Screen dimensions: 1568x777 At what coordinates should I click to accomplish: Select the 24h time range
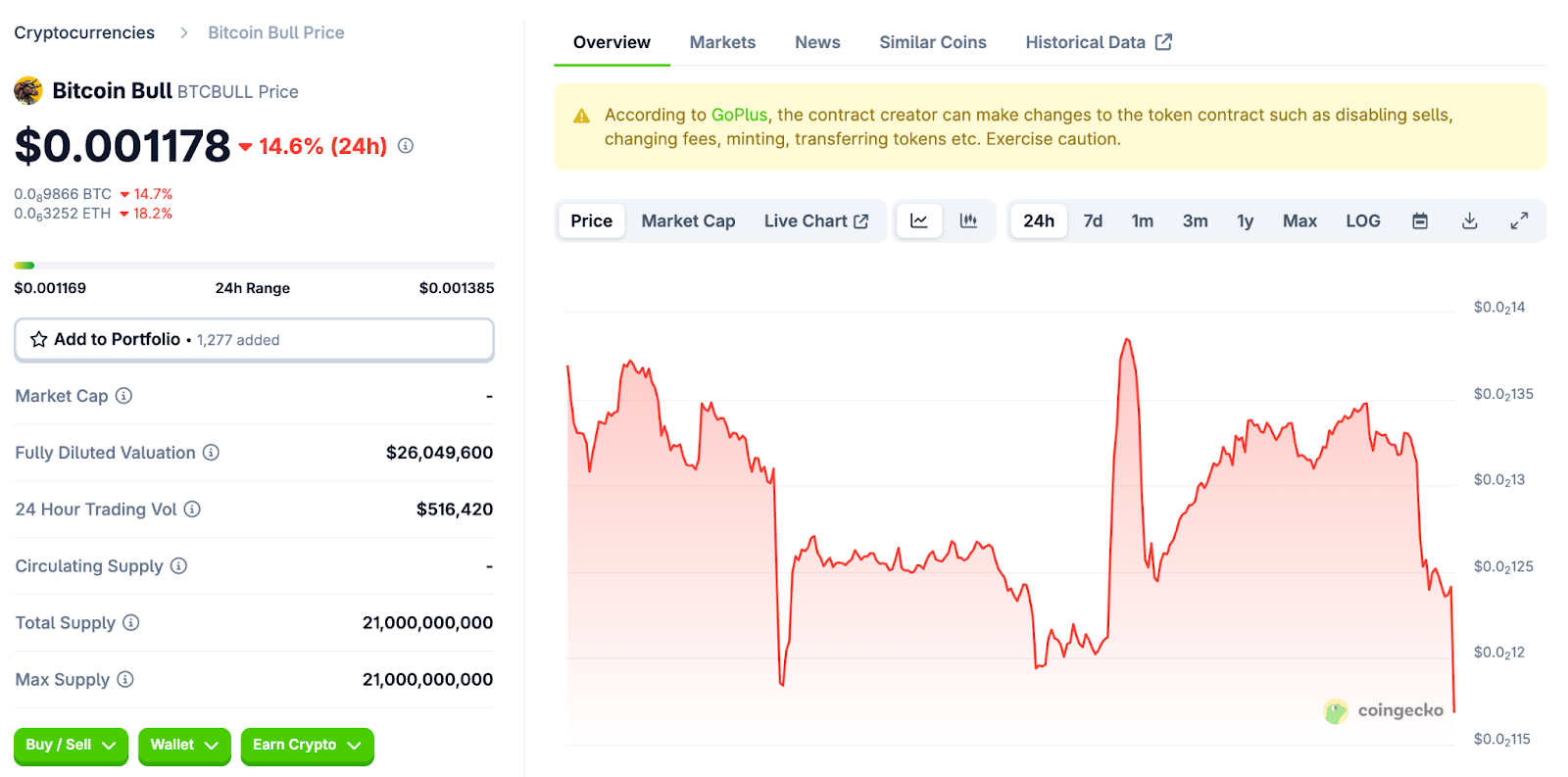click(1039, 221)
